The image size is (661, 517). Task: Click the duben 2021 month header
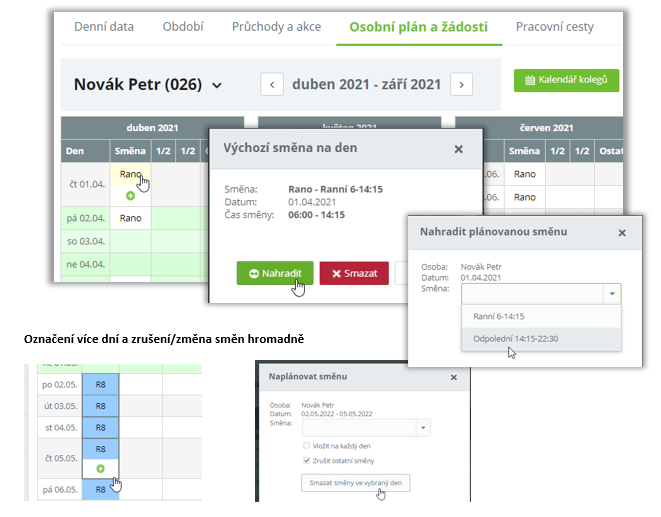click(152, 128)
